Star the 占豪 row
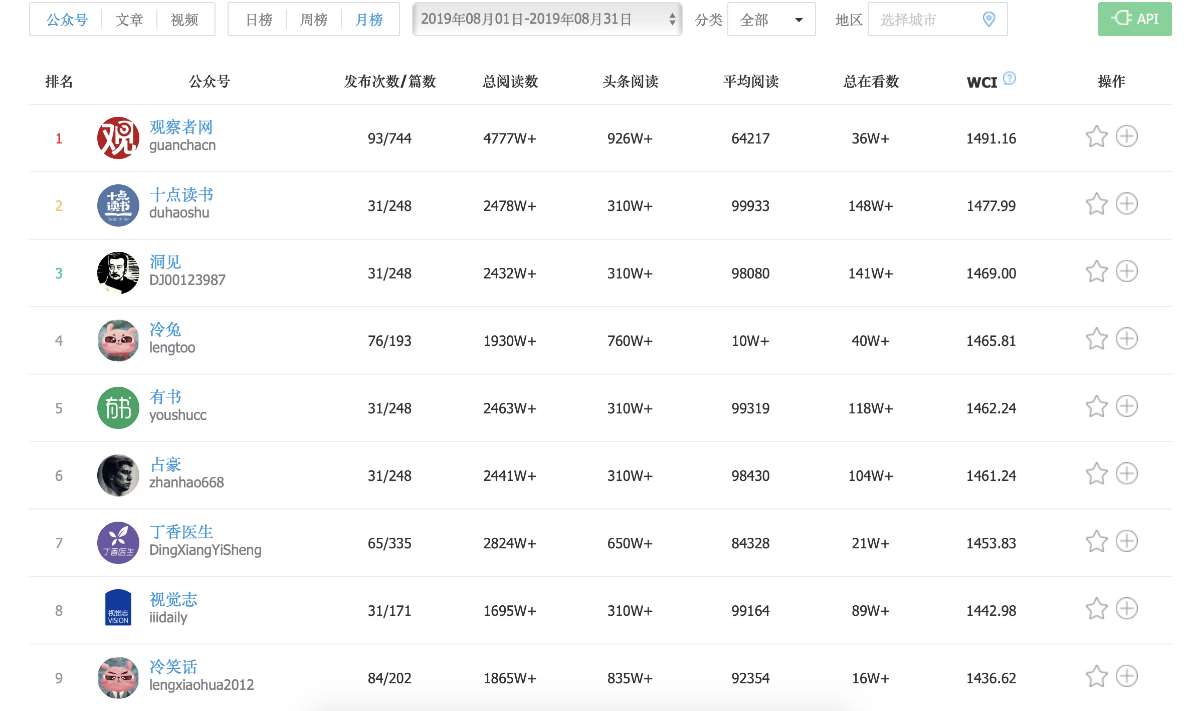The width and height of the screenshot is (1201, 711). [1097, 474]
